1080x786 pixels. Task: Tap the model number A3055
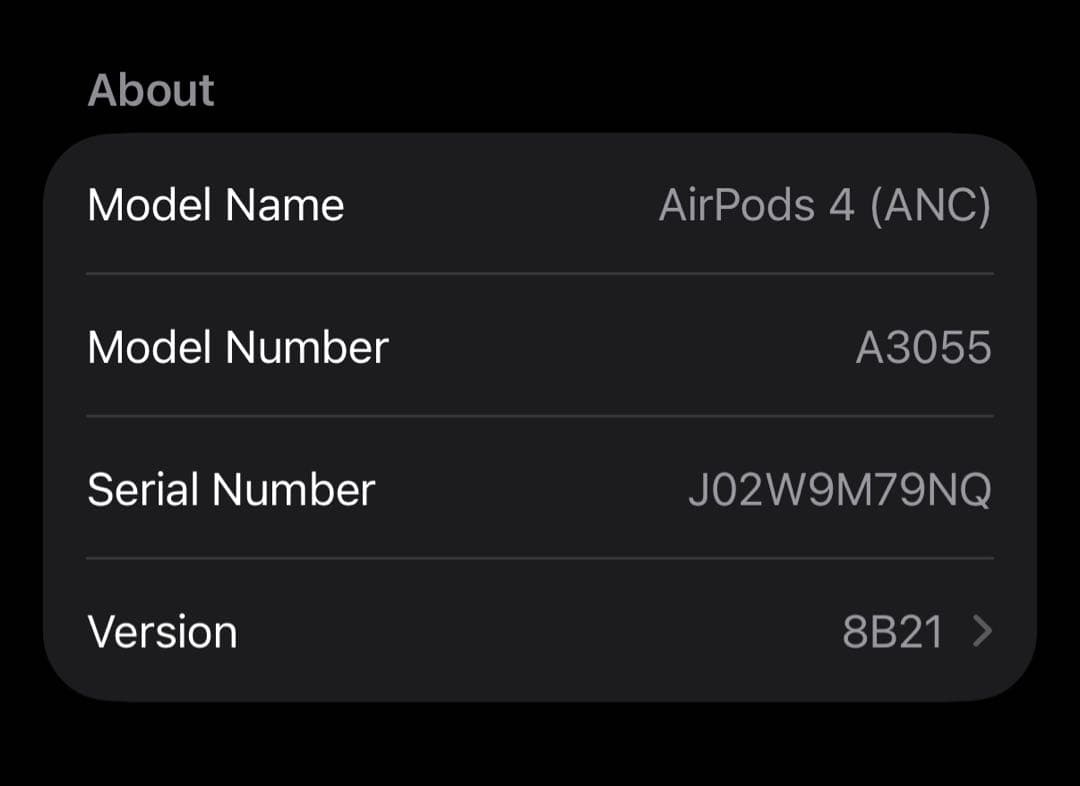924,347
